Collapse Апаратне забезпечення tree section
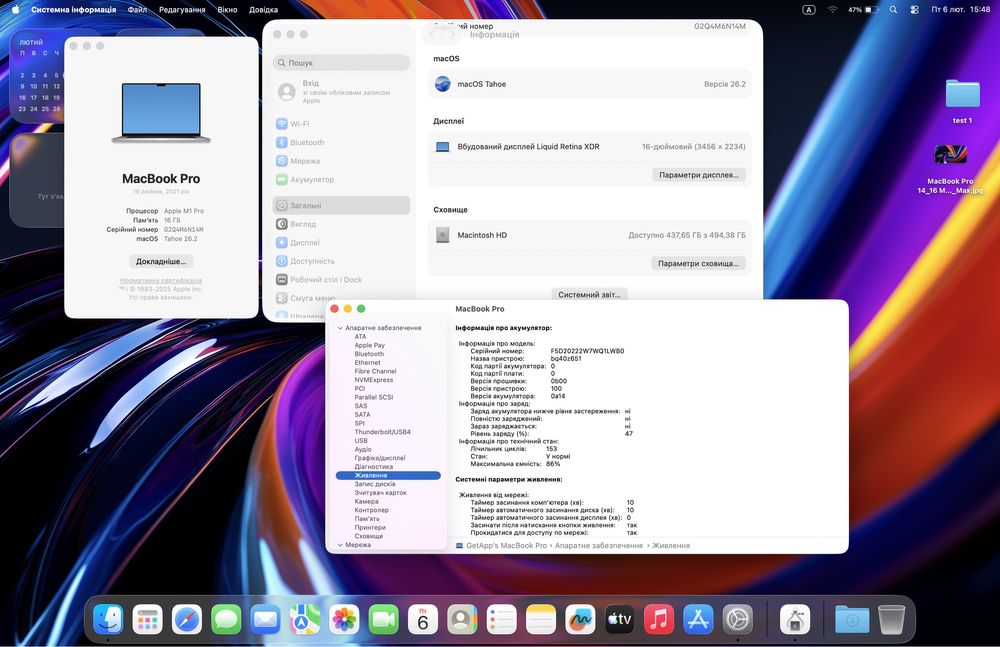The width and height of the screenshot is (1000, 647). point(340,328)
